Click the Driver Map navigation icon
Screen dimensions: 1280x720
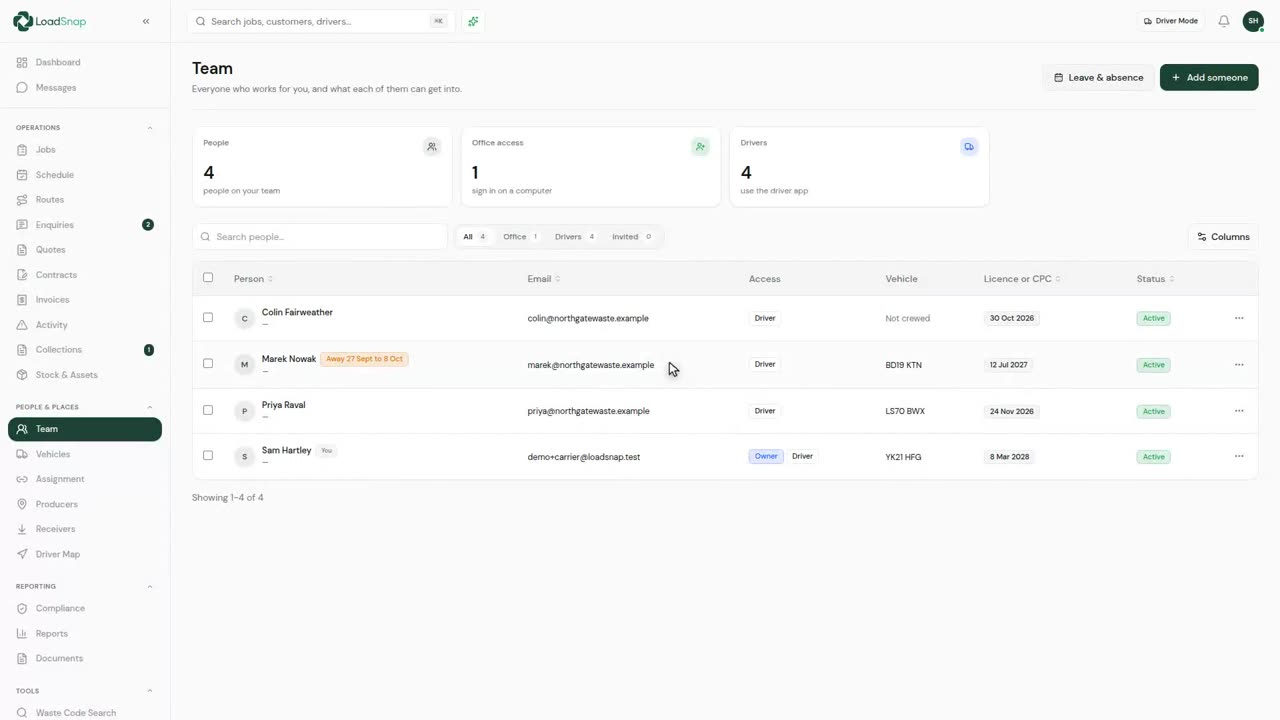click(x=22, y=554)
